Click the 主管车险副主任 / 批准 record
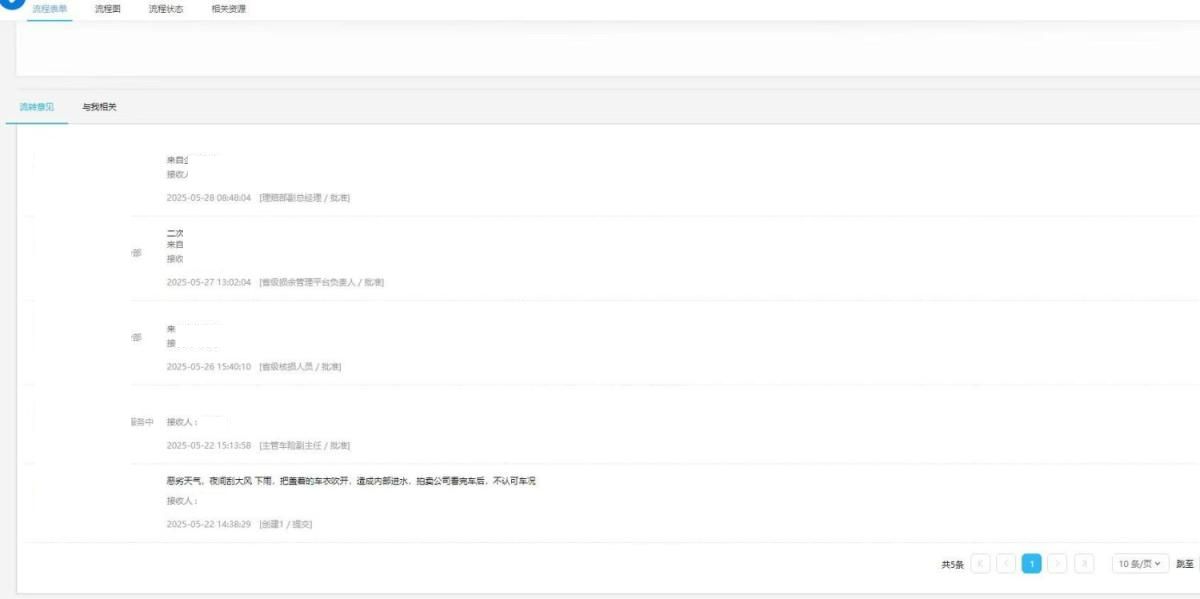The image size is (1200, 599). point(304,445)
